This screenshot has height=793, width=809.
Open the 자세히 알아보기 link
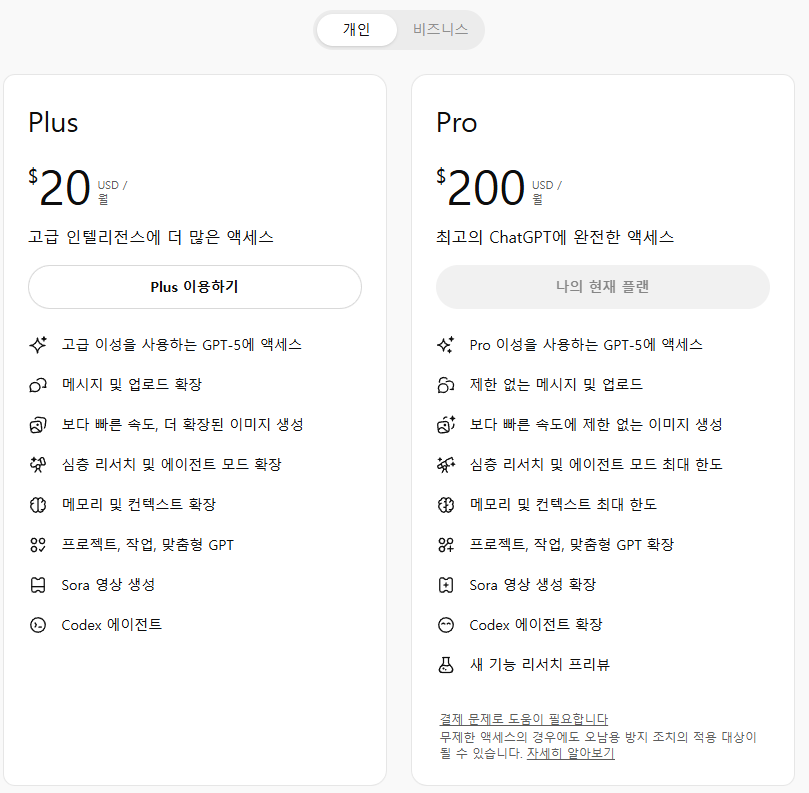[x=570, y=754]
